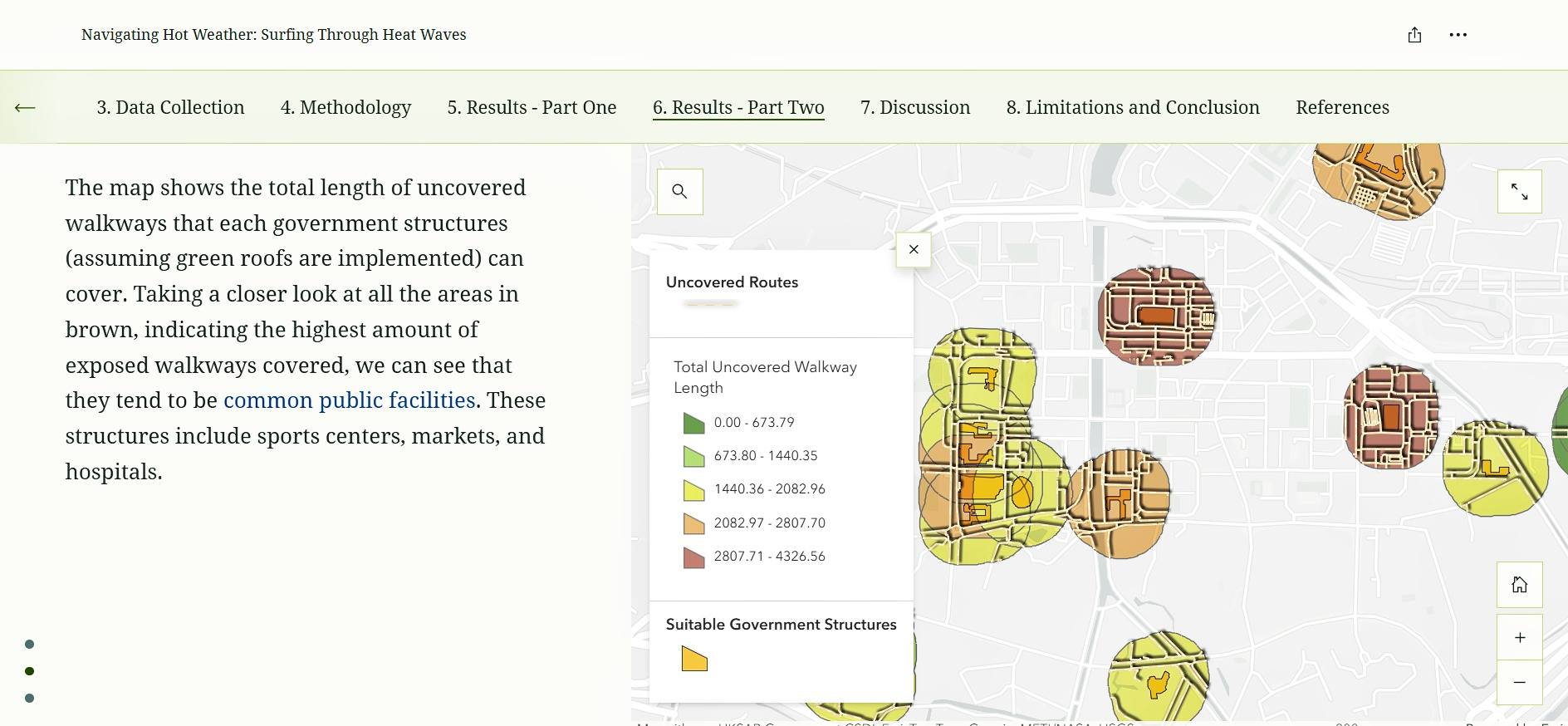Click the Suitable Government Structures legend heading
The height and width of the screenshot is (726, 1568).
point(781,625)
